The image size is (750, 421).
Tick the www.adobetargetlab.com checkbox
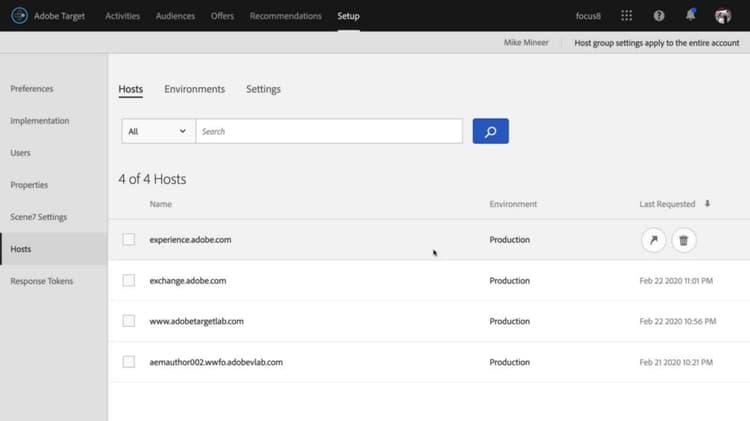point(128,321)
